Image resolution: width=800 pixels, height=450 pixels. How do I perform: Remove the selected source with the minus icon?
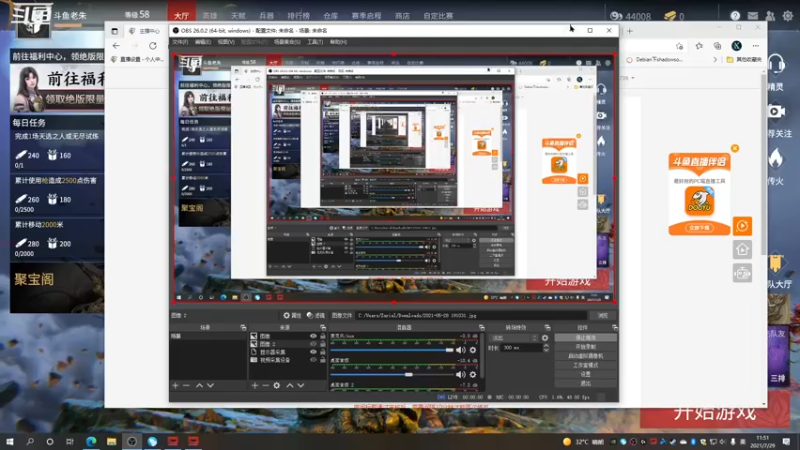265,386
